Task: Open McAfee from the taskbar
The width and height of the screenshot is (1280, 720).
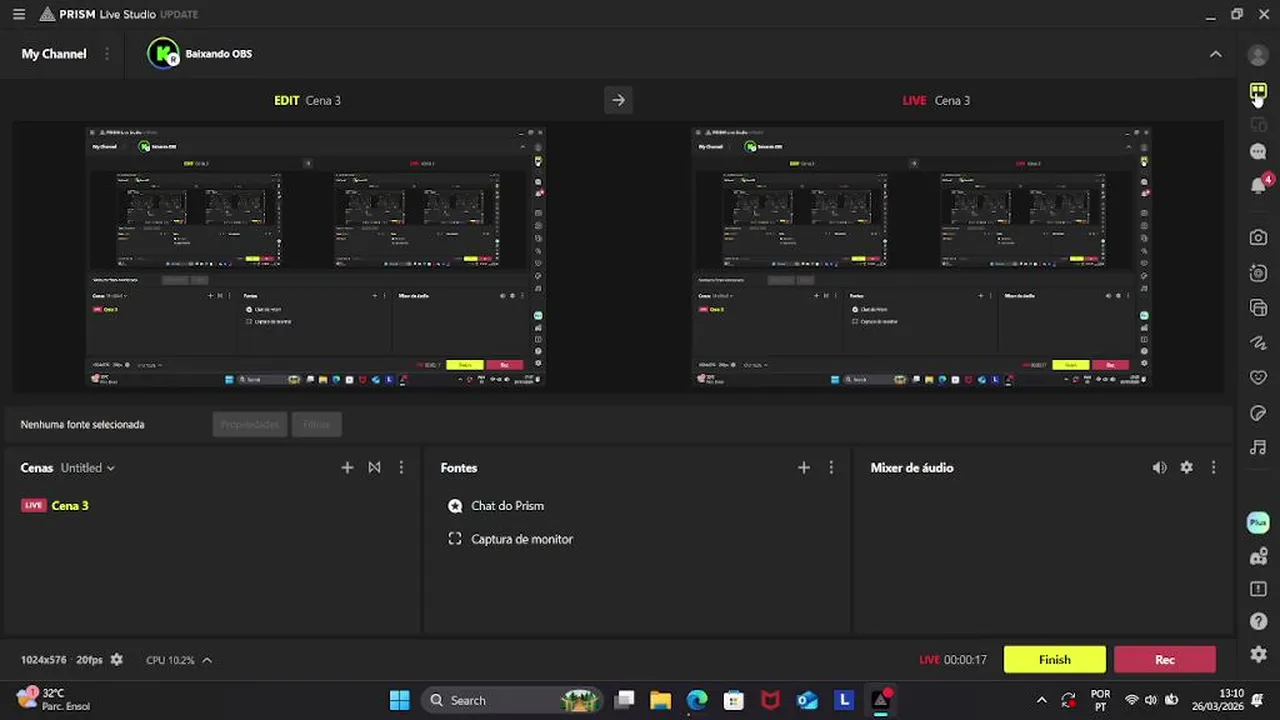Action: click(770, 700)
